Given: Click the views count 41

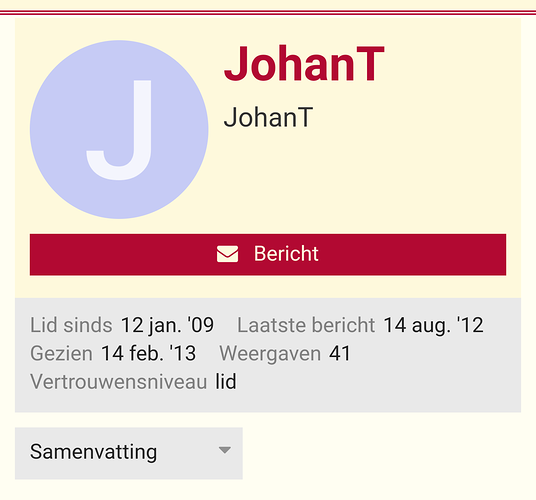Looking at the screenshot, I should pyautogui.click(x=340, y=353).
